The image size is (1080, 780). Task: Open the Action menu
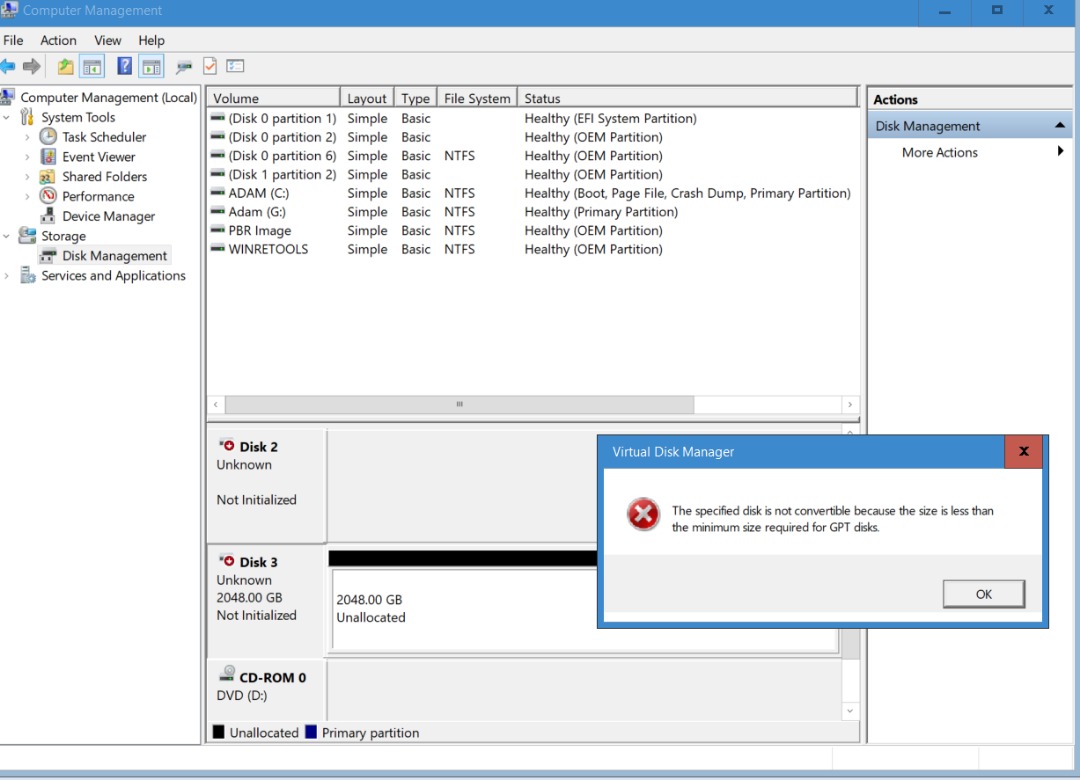pos(59,40)
